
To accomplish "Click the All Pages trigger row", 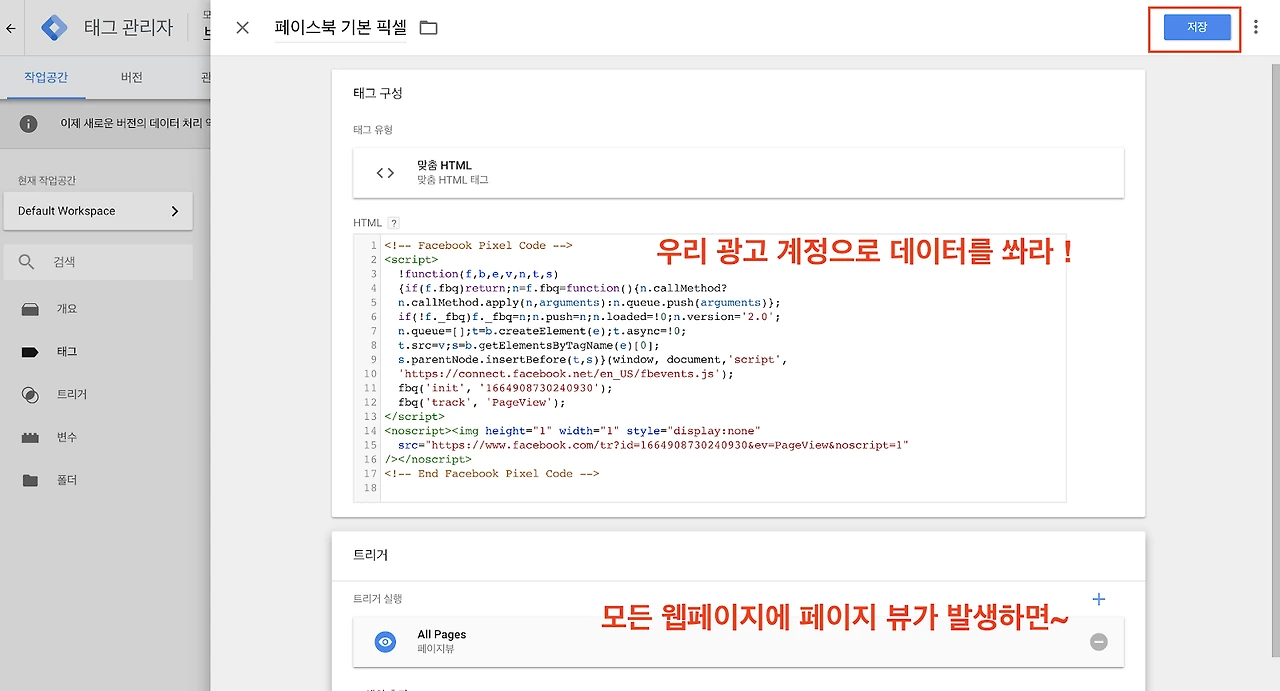I will point(738,642).
